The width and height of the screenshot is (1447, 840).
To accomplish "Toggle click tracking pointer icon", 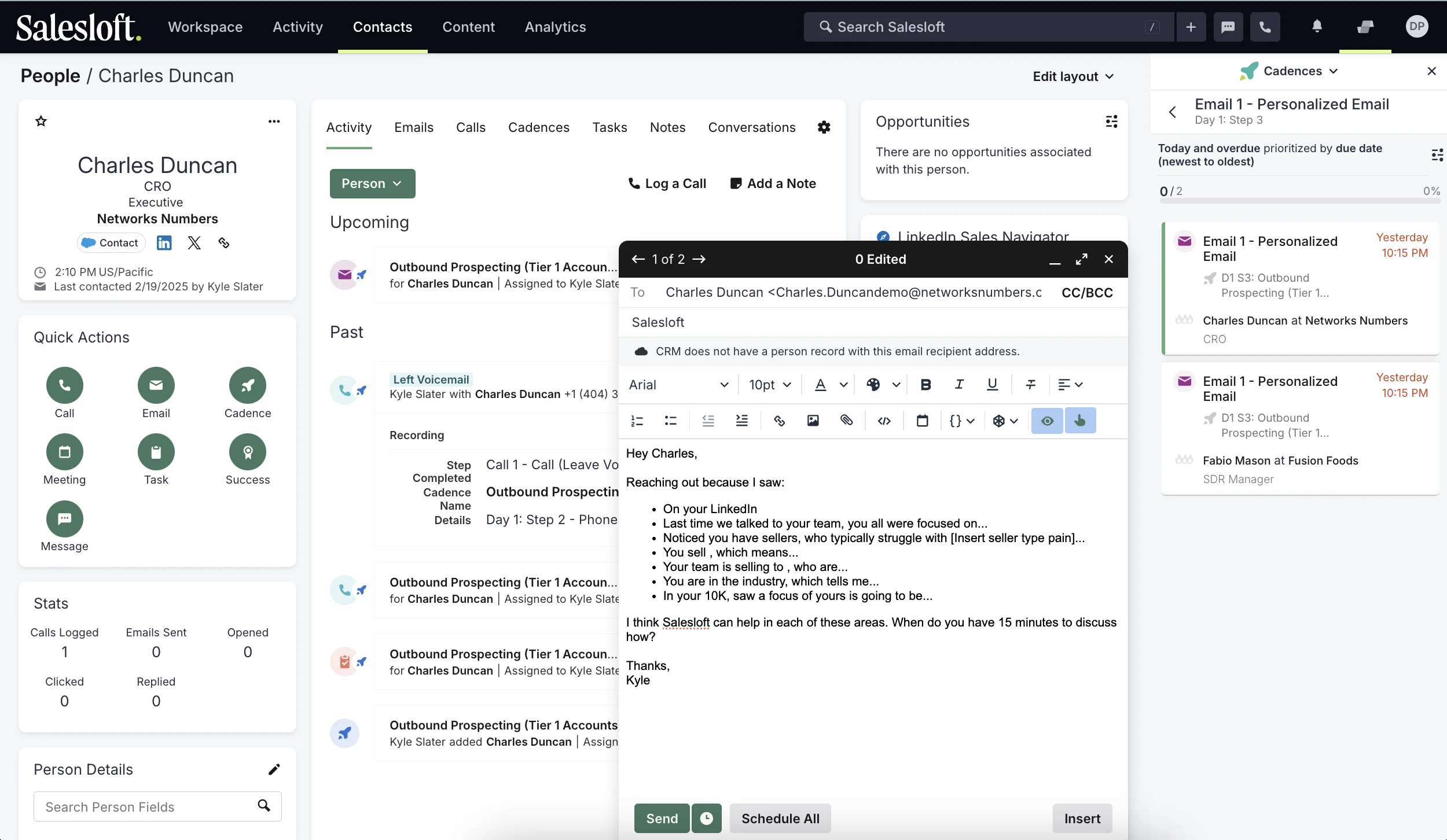I will click(1080, 421).
